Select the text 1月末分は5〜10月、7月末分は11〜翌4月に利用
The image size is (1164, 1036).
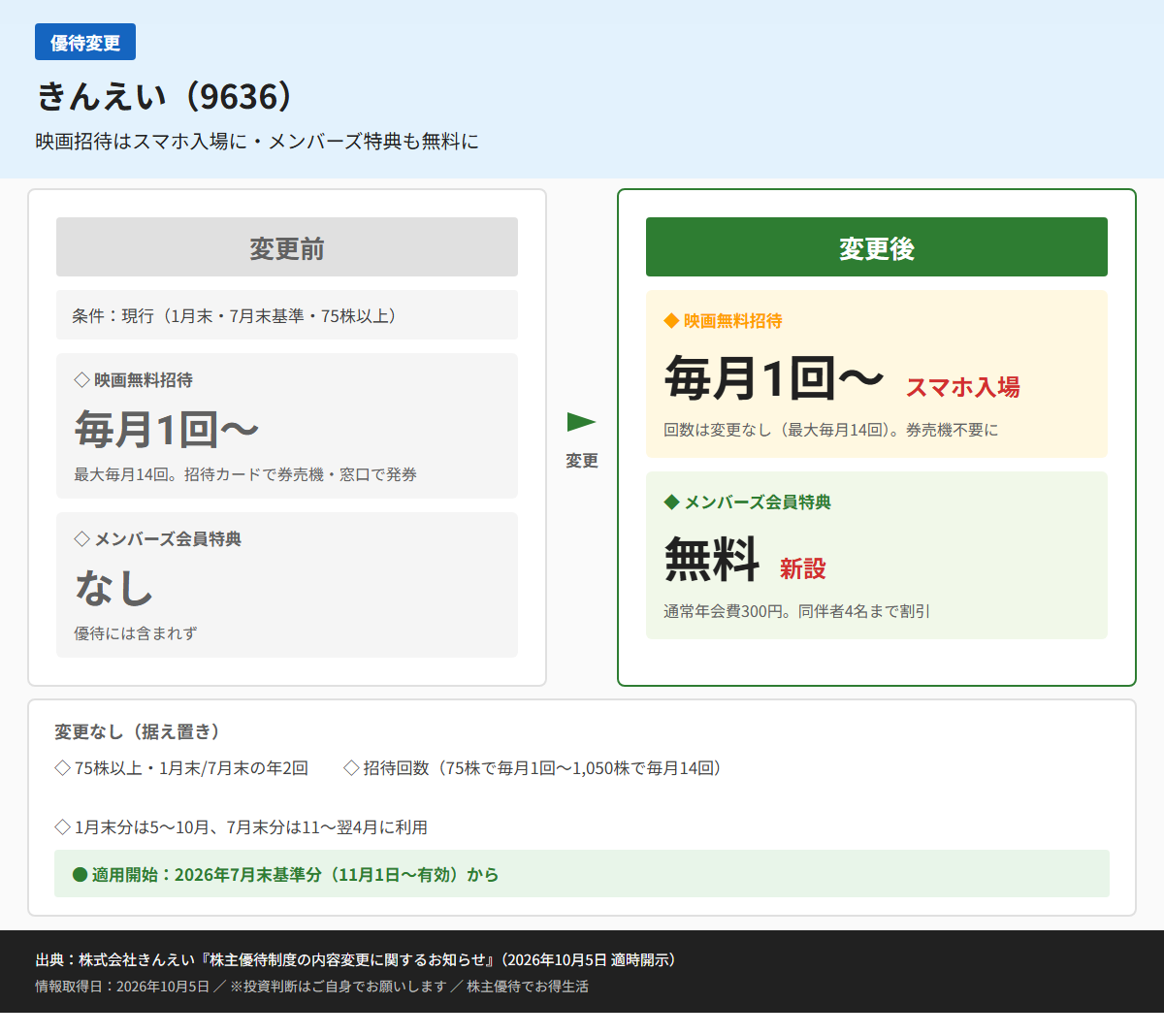(251, 827)
